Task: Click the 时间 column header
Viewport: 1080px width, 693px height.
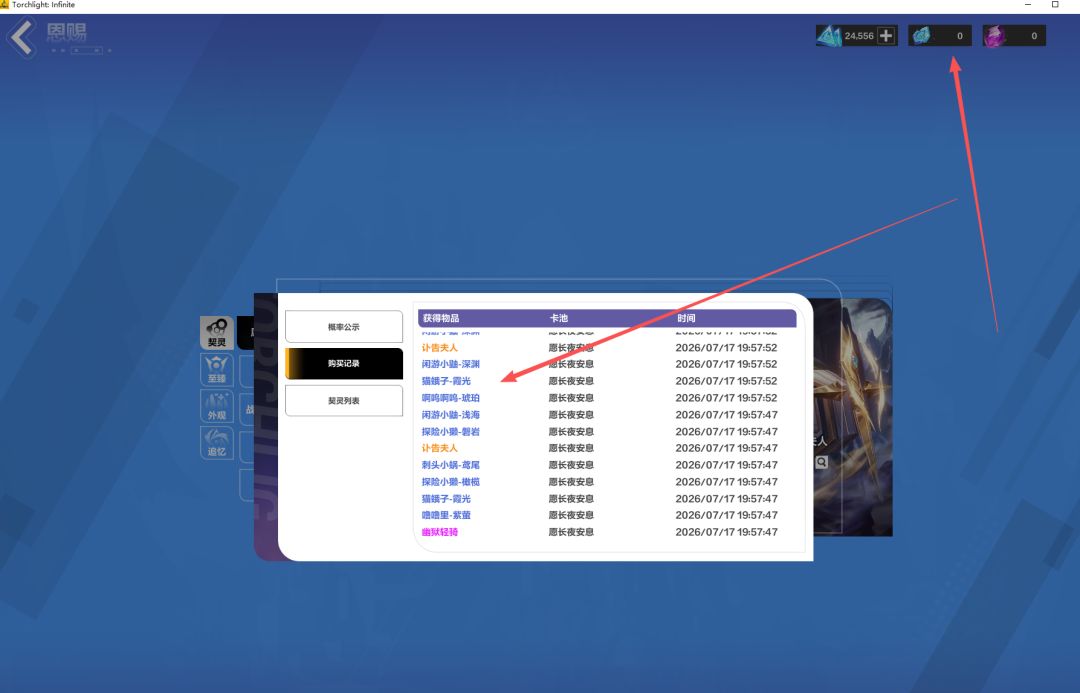Action: [686, 318]
